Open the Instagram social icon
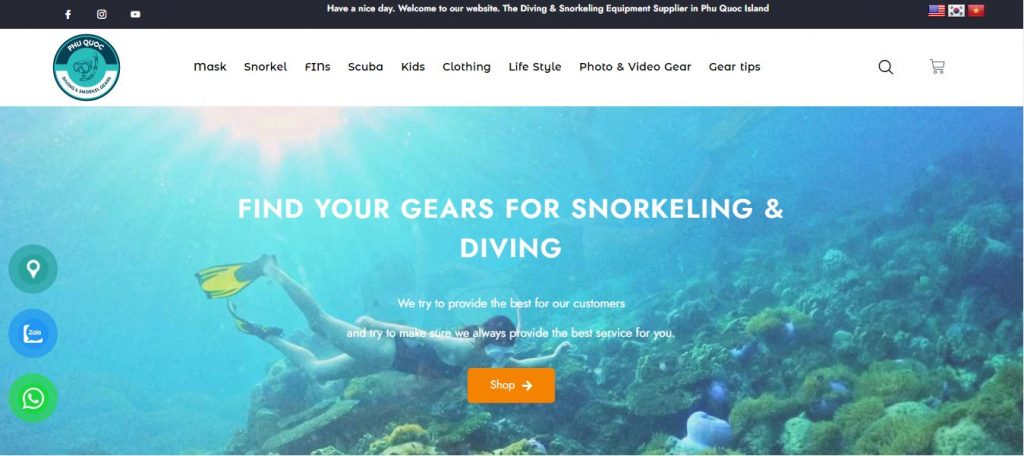Screen dimensions: 1024x456 click(102, 14)
